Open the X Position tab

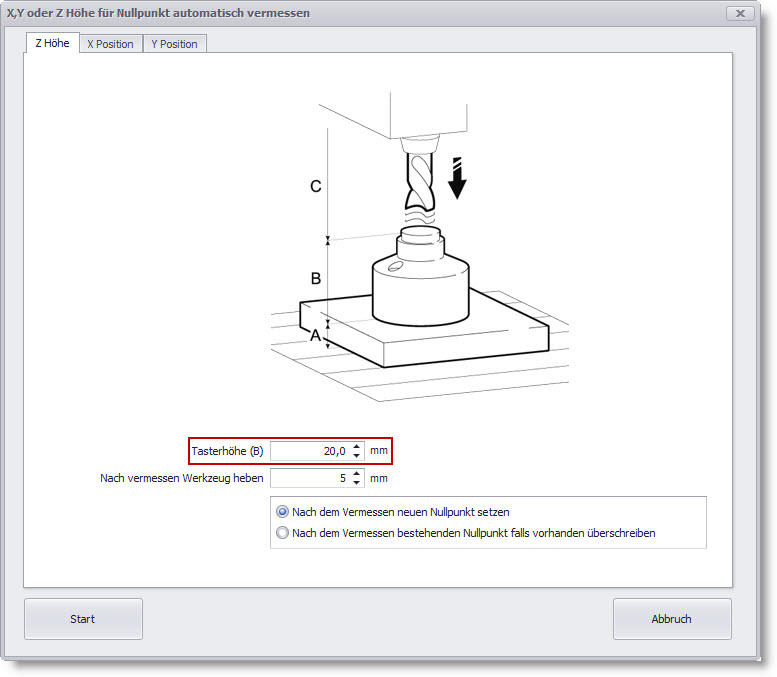click(x=110, y=44)
